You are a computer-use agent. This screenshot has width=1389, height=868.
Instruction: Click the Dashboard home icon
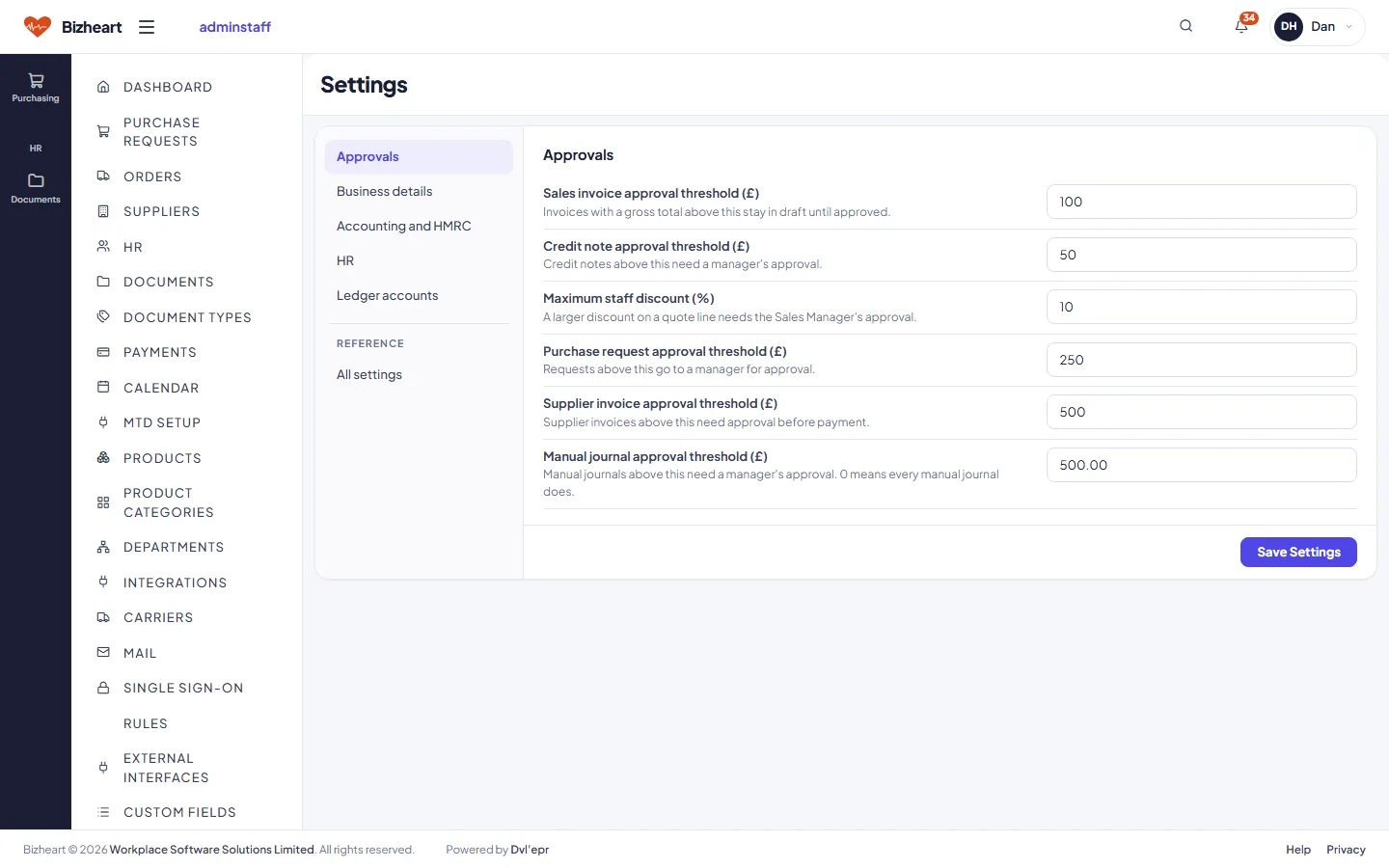tap(103, 87)
